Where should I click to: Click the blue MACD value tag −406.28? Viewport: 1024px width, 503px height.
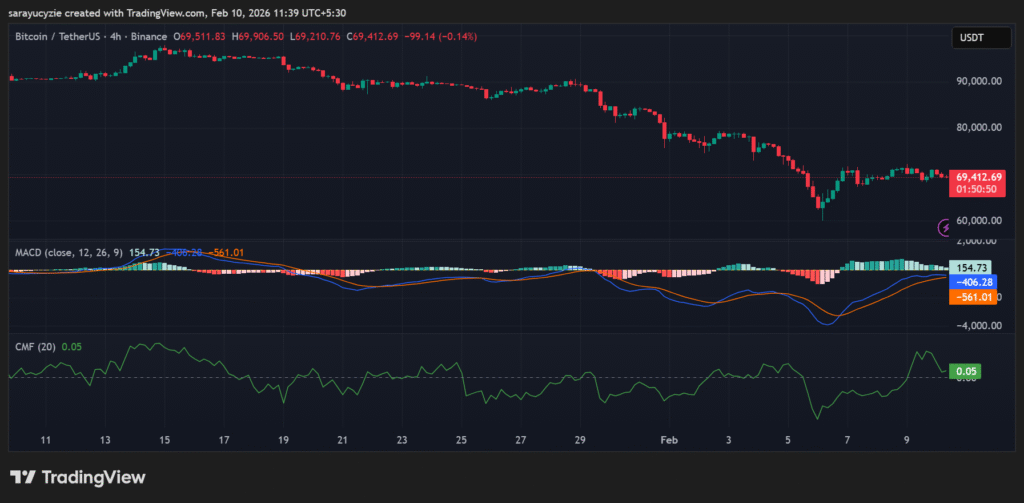pyautogui.click(x=972, y=282)
